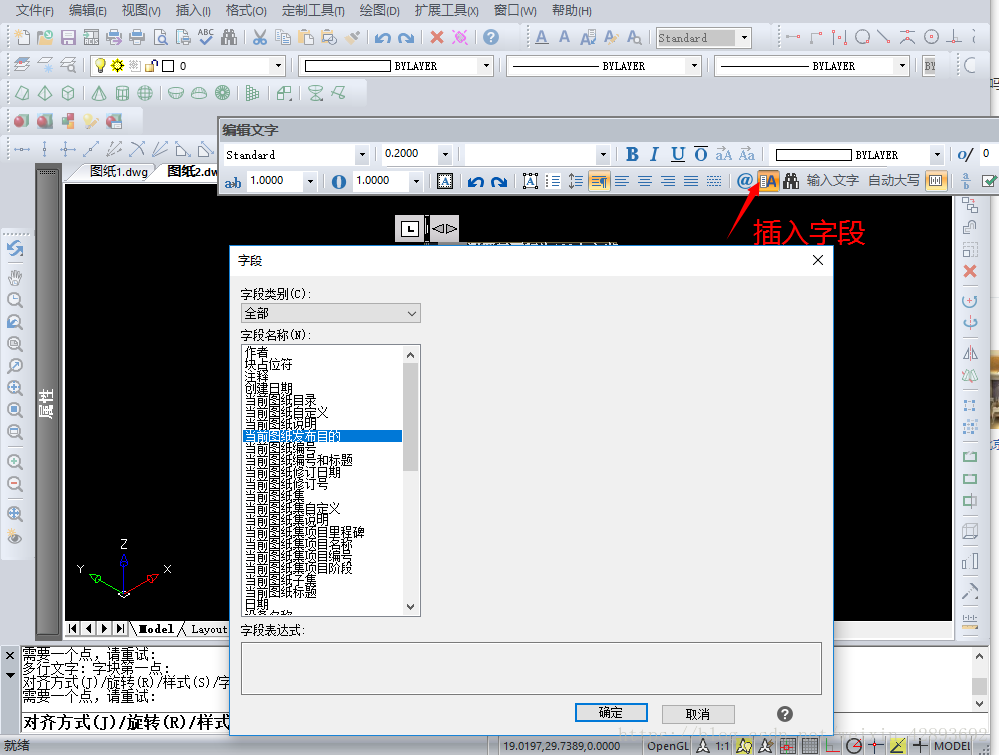Expand the Field category 全部 dropdown

coord(331,313)
